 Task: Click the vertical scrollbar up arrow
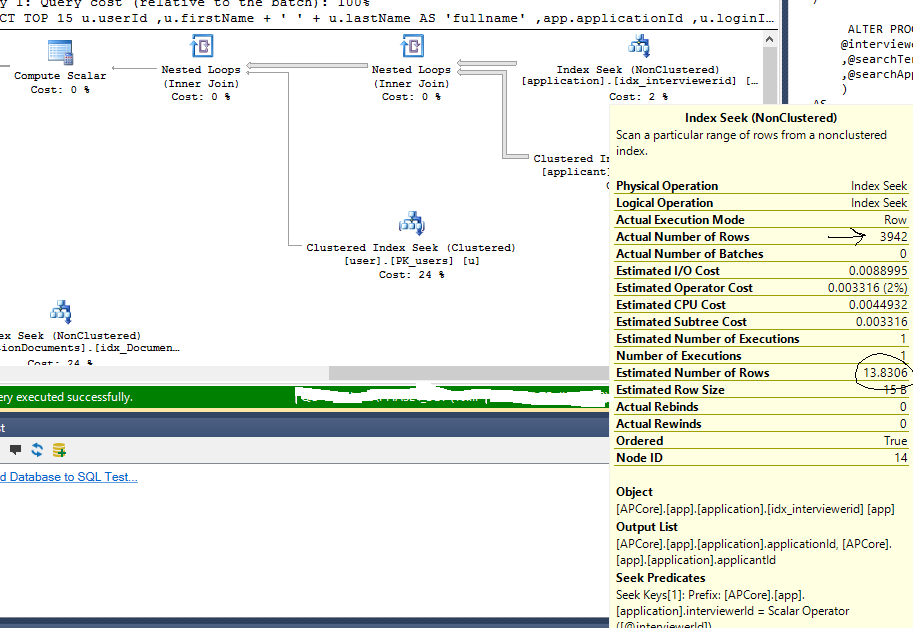tap(769, 40)
